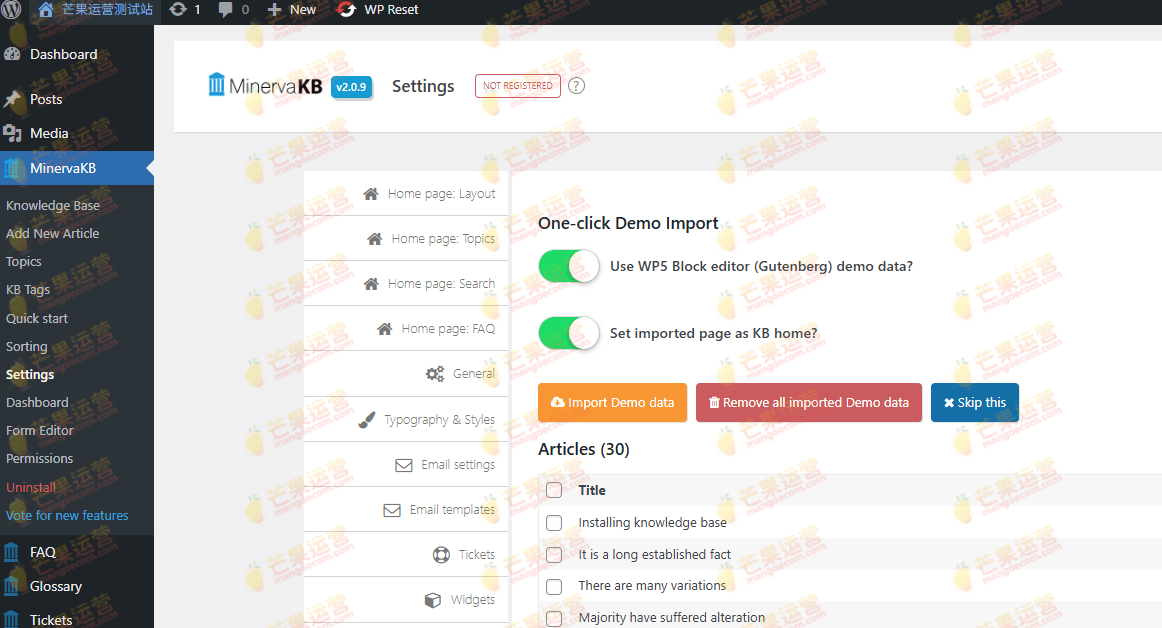Viewport: 1162px width, 628px height.
Task: Click the NOT REGISTERED badge
Action: pos(518,86)
